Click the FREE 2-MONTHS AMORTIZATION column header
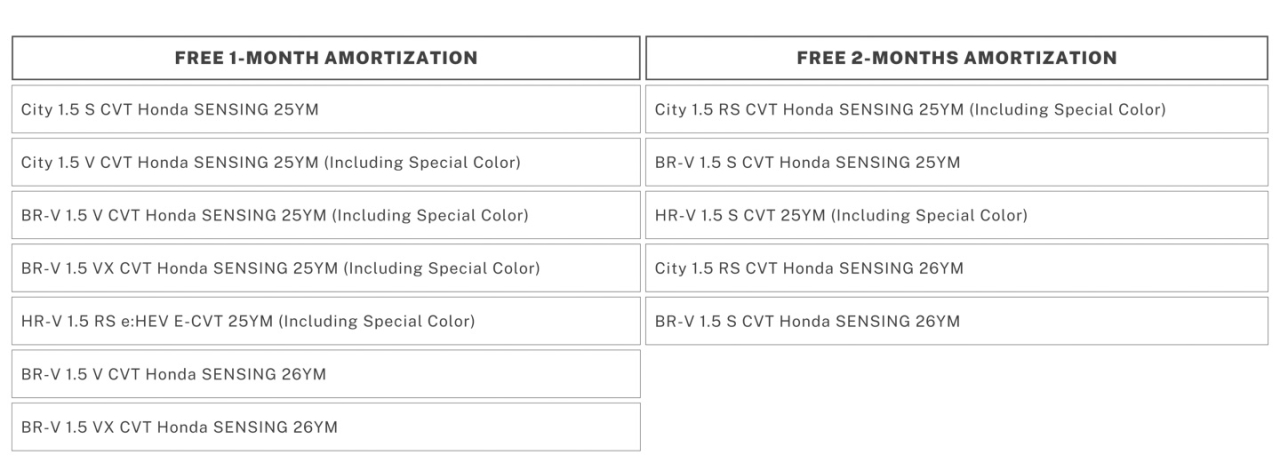This screenshot has height=471, width=1280. pos(957,58)
